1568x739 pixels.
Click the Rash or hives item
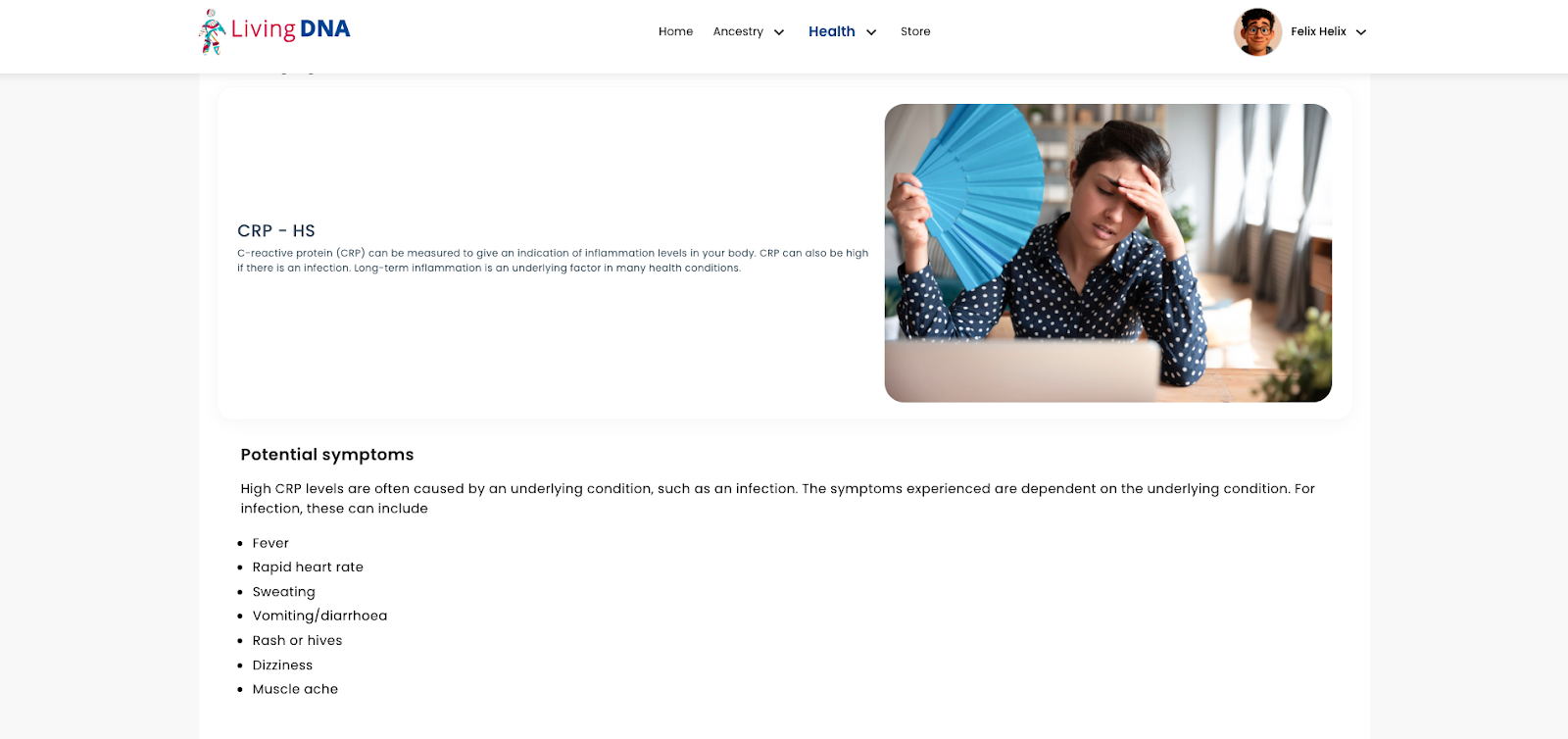tap(297, 640)
